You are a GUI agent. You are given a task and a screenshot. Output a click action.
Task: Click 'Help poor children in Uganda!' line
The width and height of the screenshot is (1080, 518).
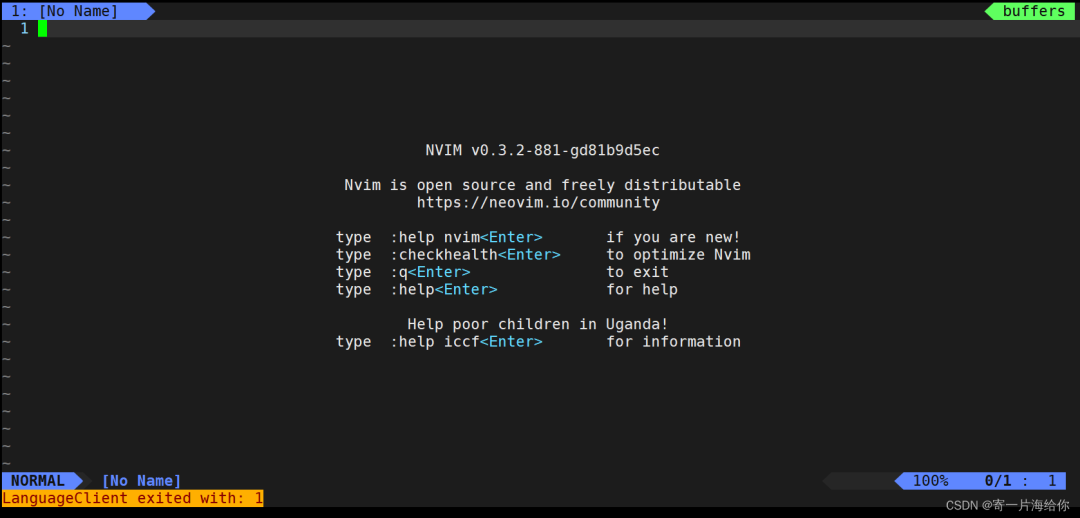pos(538,324)
